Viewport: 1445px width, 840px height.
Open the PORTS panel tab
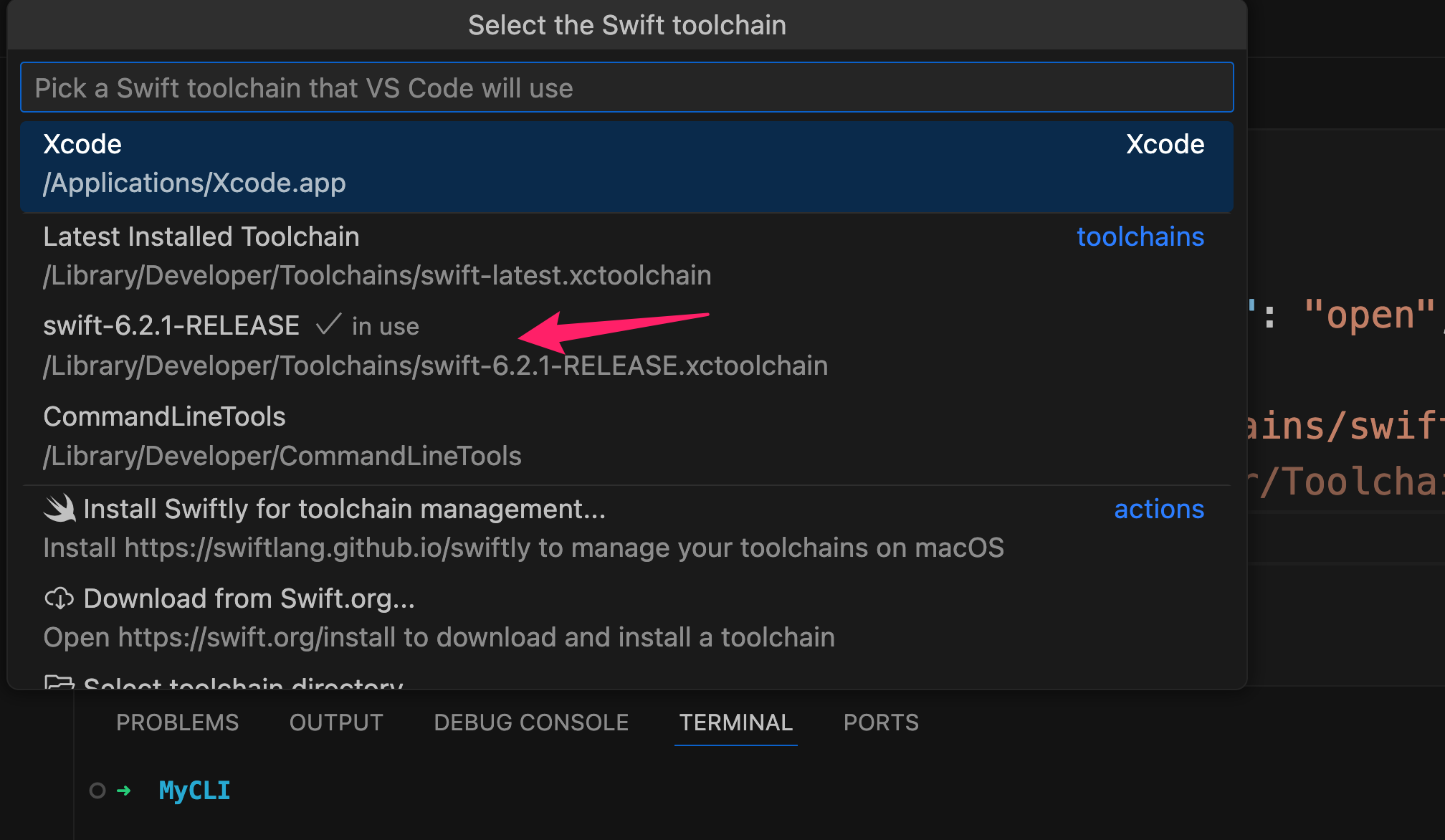pos(881,722)
